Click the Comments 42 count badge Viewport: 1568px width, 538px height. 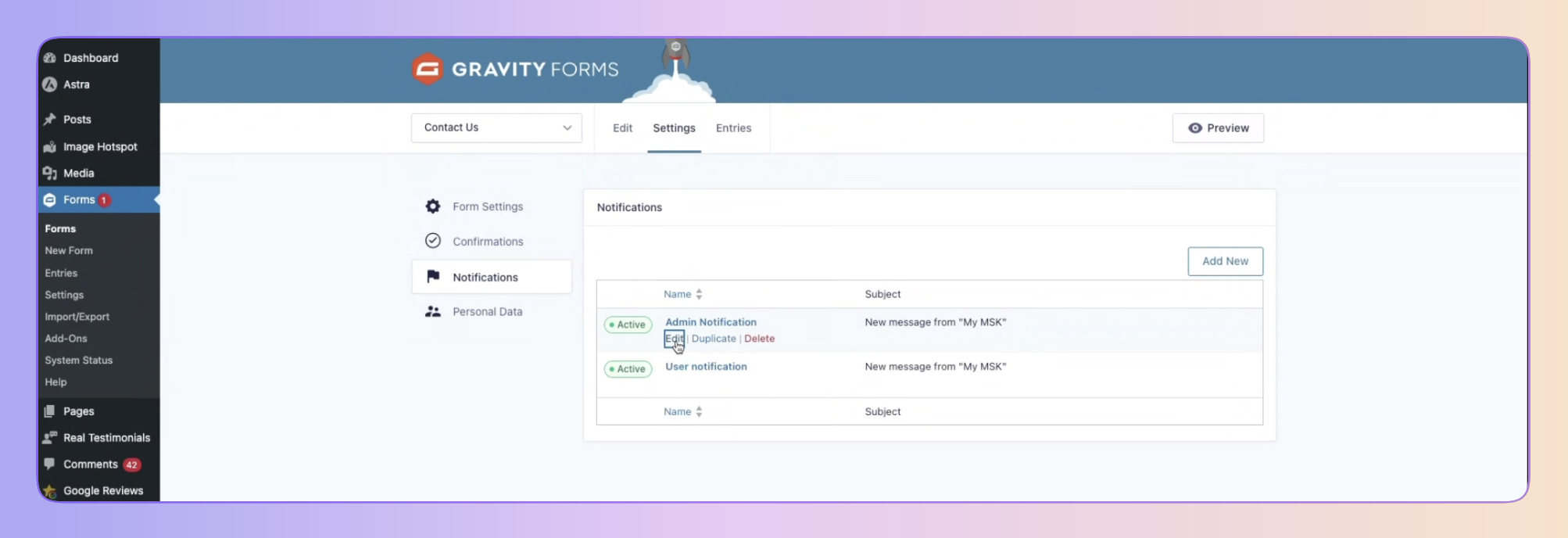pyautogui.click(x=132, y=464)
